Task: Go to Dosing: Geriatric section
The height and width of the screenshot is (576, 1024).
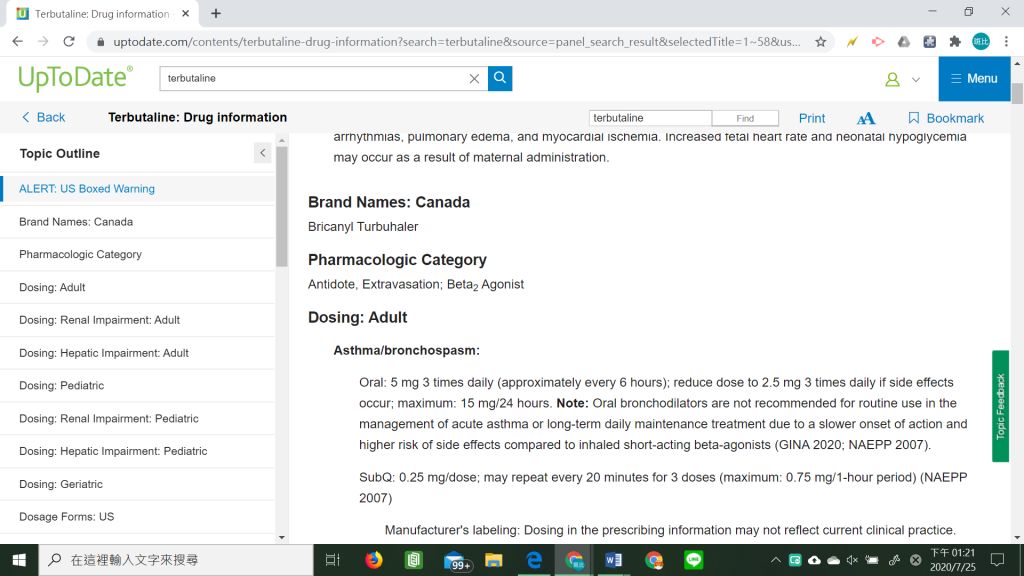Action: pyautogui.click(x=60, y=484)
